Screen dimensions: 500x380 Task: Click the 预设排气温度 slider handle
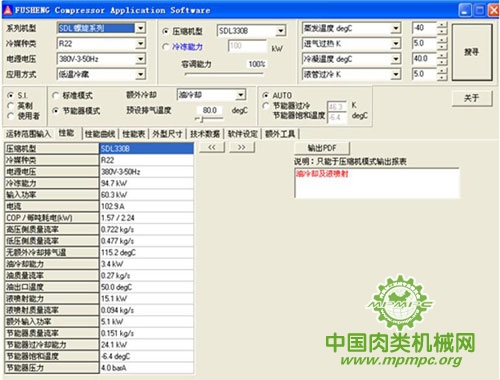[x=201, y=119]
